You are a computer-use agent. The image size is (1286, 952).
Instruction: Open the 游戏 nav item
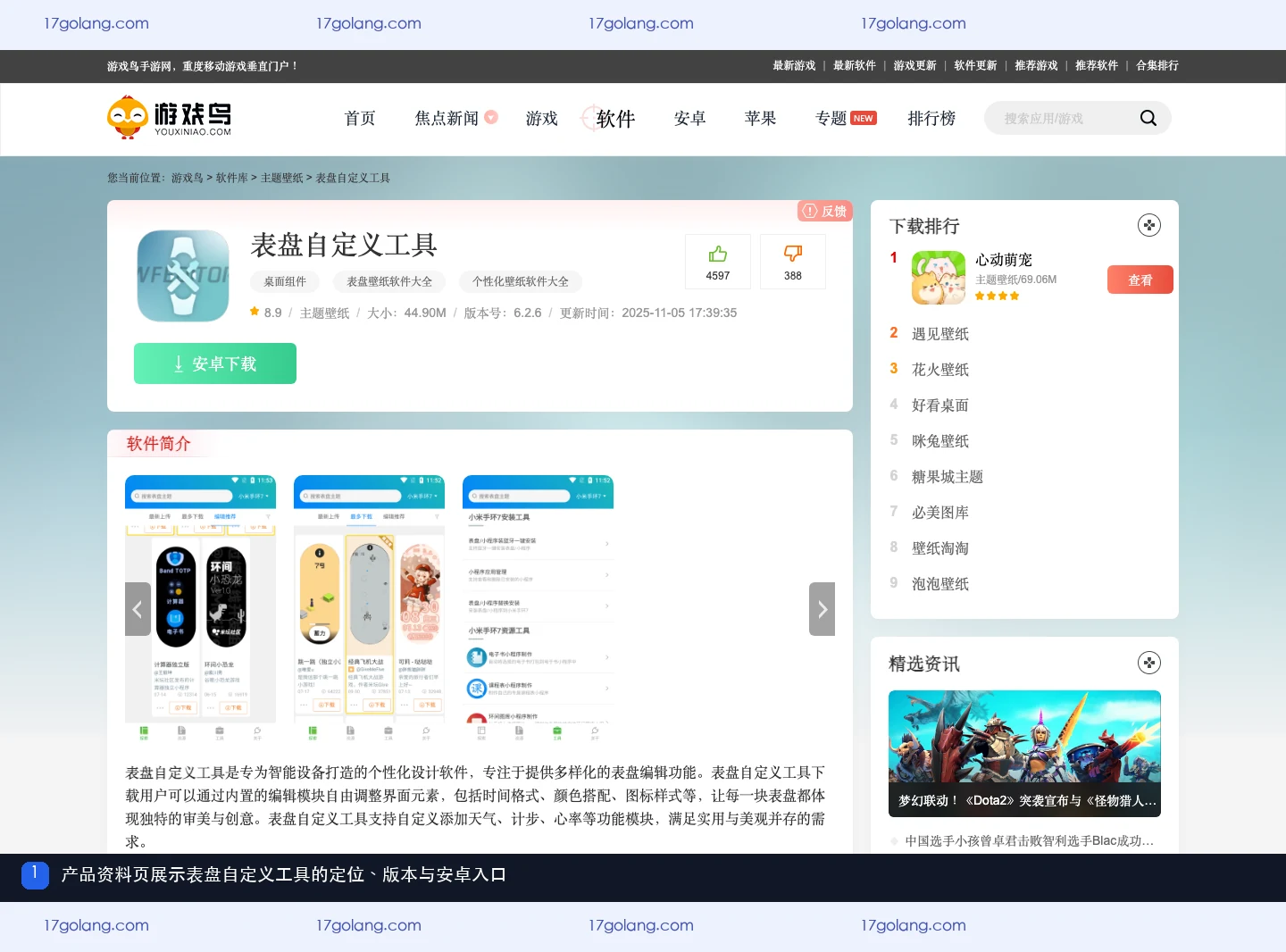[x=541, y=118]
